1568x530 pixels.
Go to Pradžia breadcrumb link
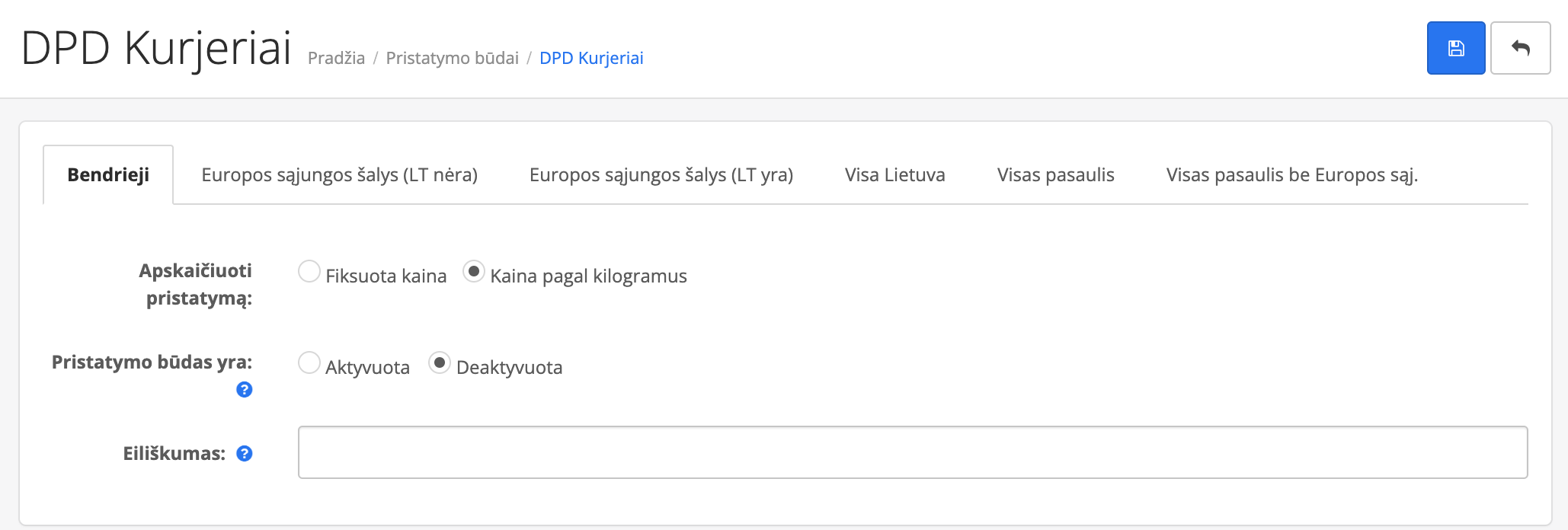[336, 59]
